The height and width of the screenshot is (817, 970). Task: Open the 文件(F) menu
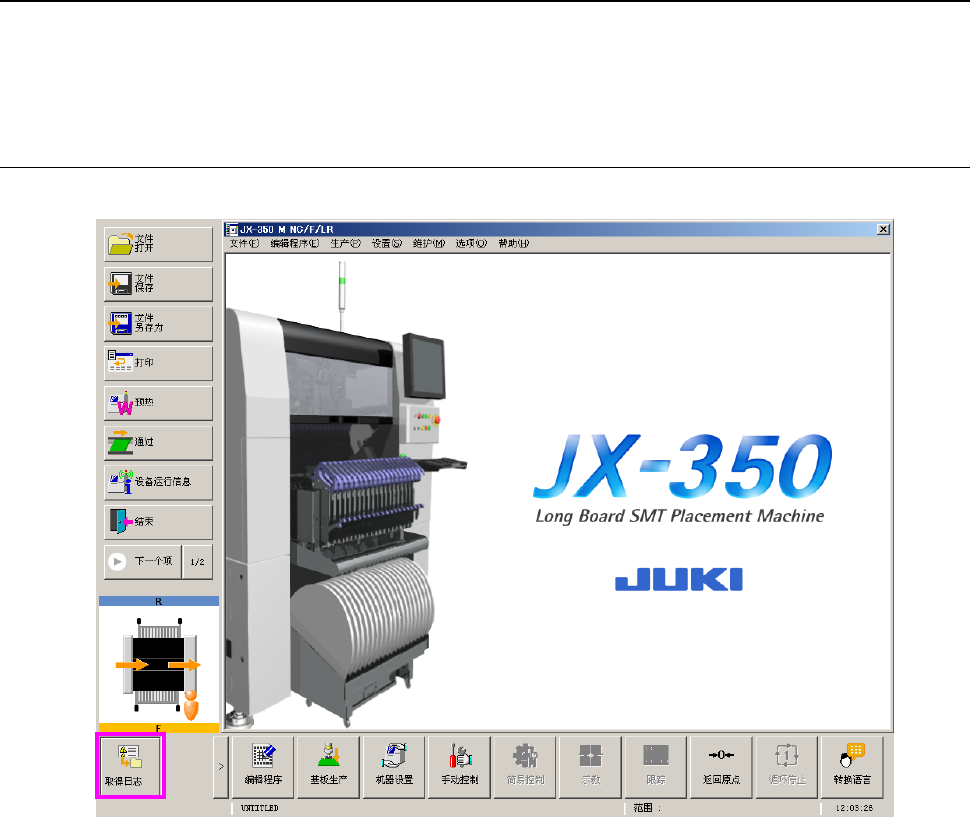point(244,244)
